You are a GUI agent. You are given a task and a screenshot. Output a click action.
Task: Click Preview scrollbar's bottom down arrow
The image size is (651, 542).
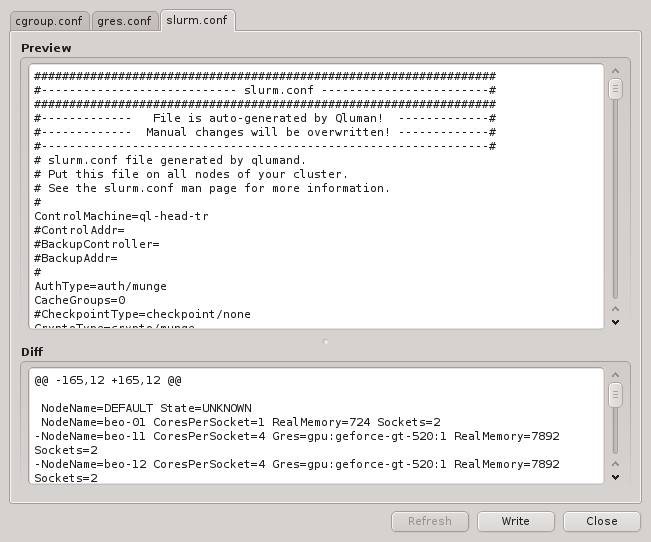616,322
